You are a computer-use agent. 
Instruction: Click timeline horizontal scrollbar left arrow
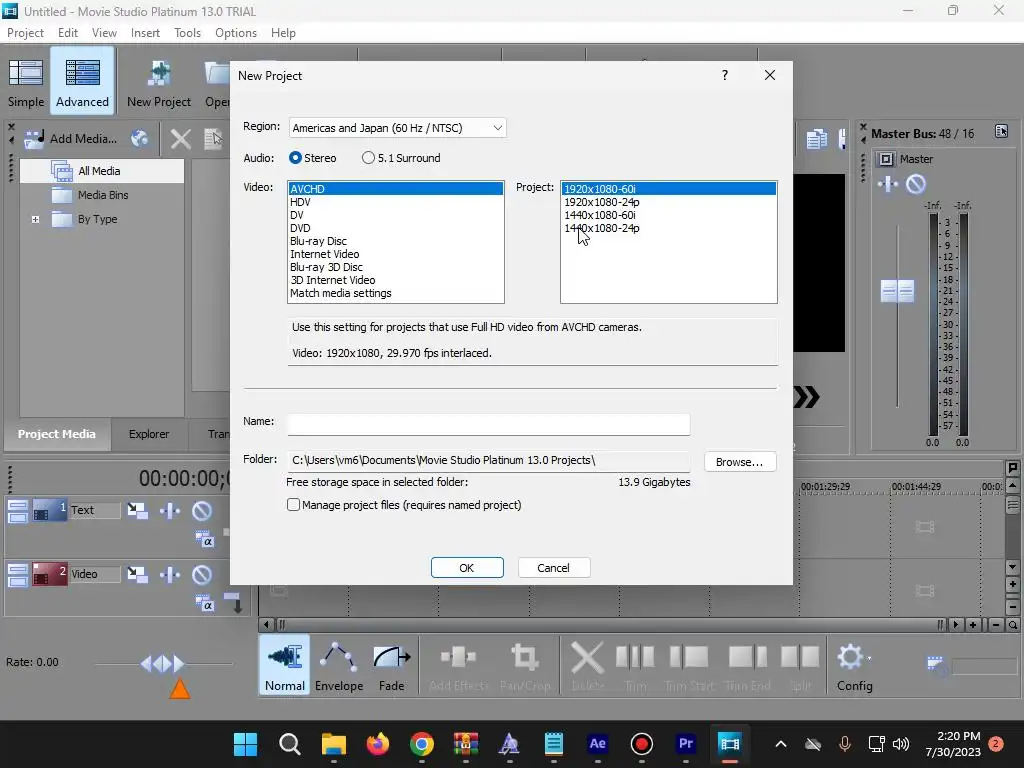pos(266,625)
